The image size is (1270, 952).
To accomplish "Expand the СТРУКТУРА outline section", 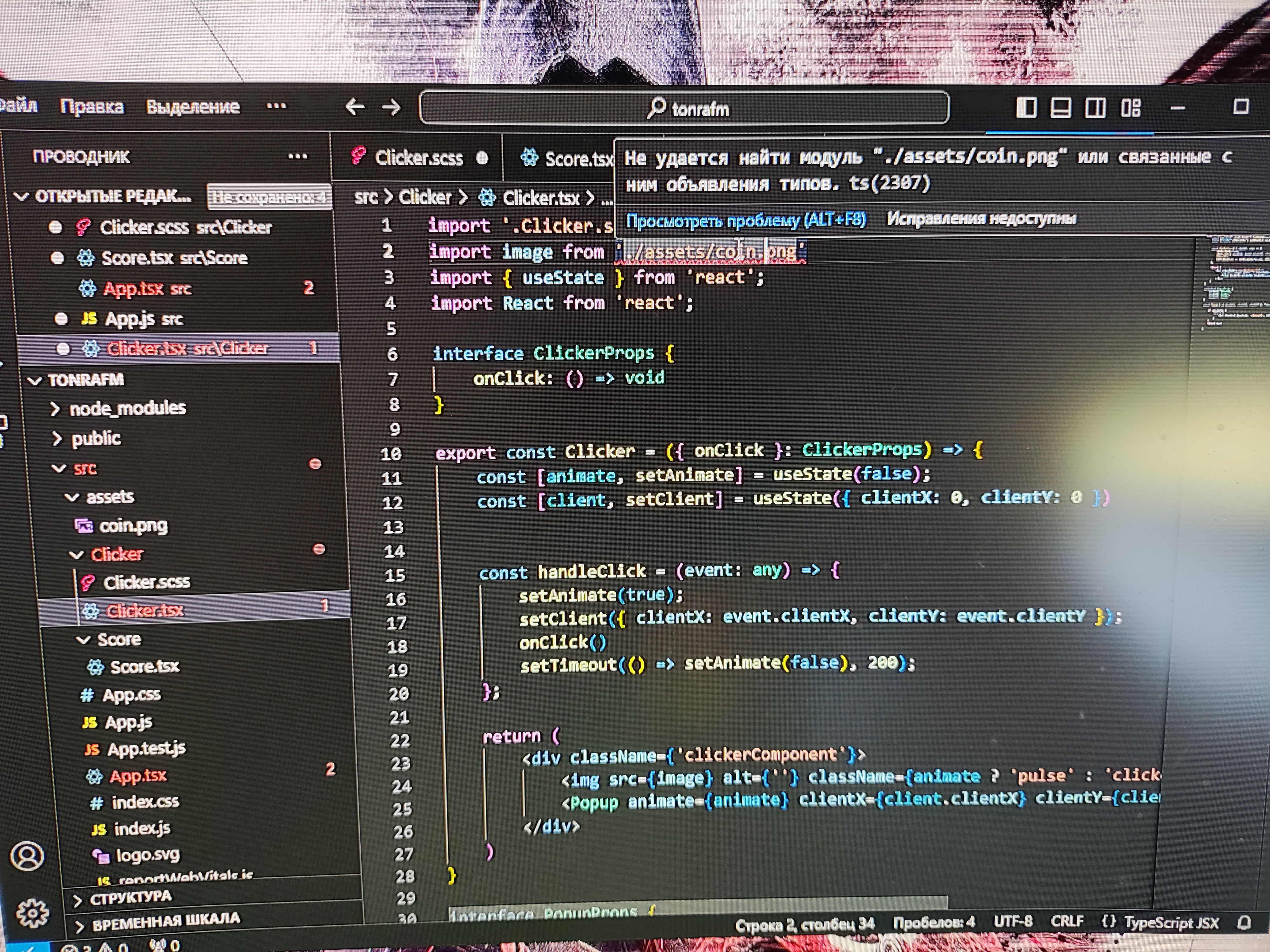I will tap(130, 897).
